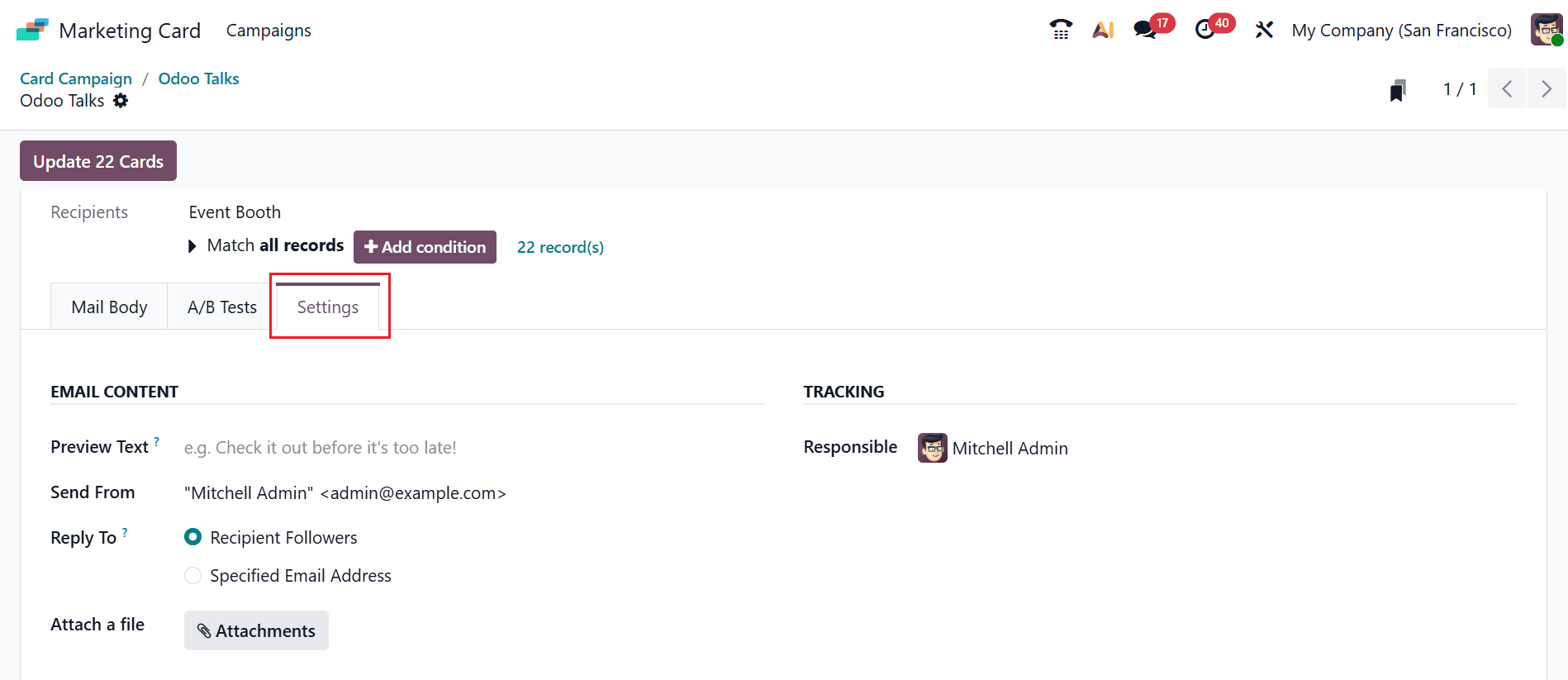Open the 22 record(s) link

pyautogui.click(x=560, y=247)
